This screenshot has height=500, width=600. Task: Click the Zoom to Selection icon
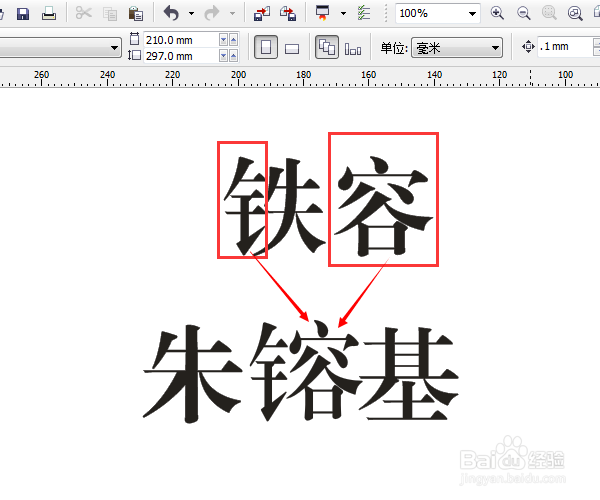click(549, 13)
